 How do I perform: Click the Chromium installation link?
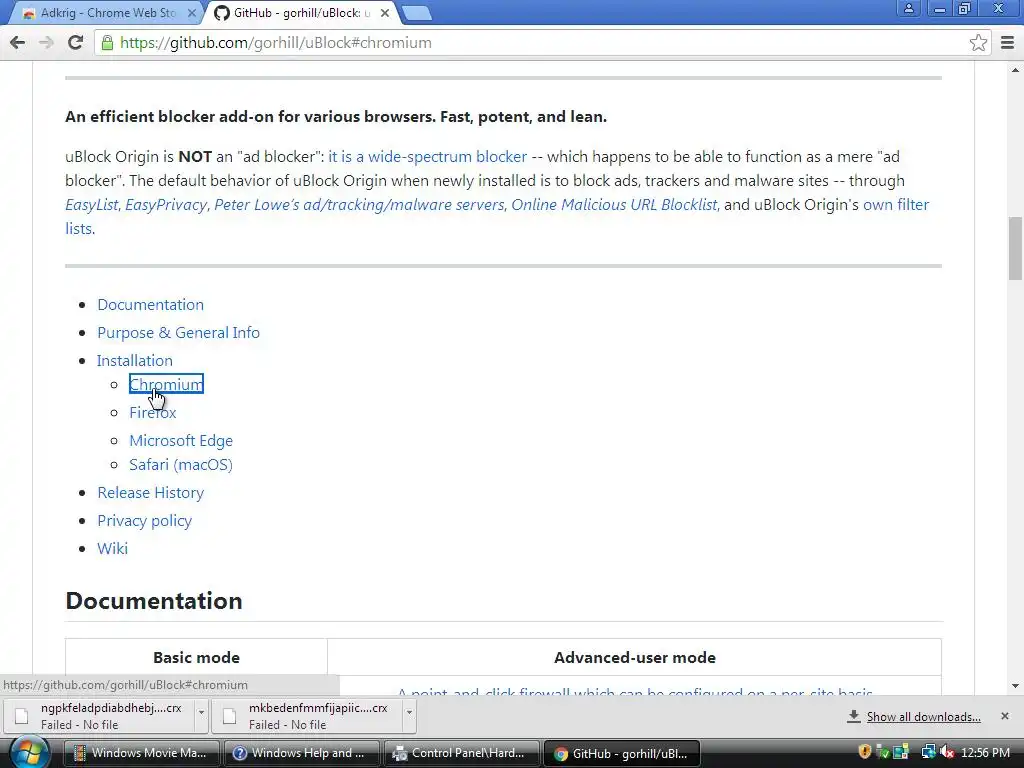coord(166,385)
